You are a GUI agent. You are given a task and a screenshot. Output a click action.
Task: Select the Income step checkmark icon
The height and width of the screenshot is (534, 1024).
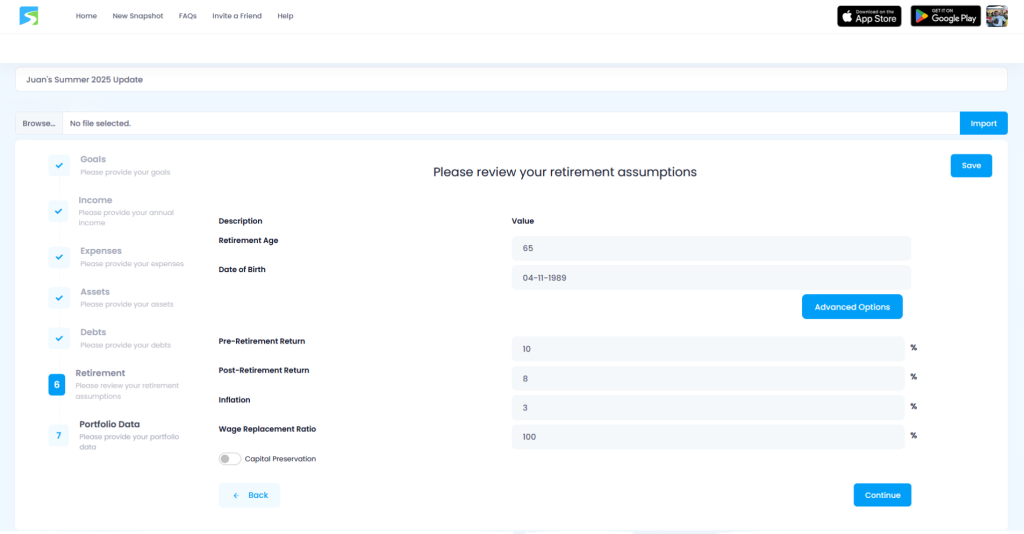[59, 211]
